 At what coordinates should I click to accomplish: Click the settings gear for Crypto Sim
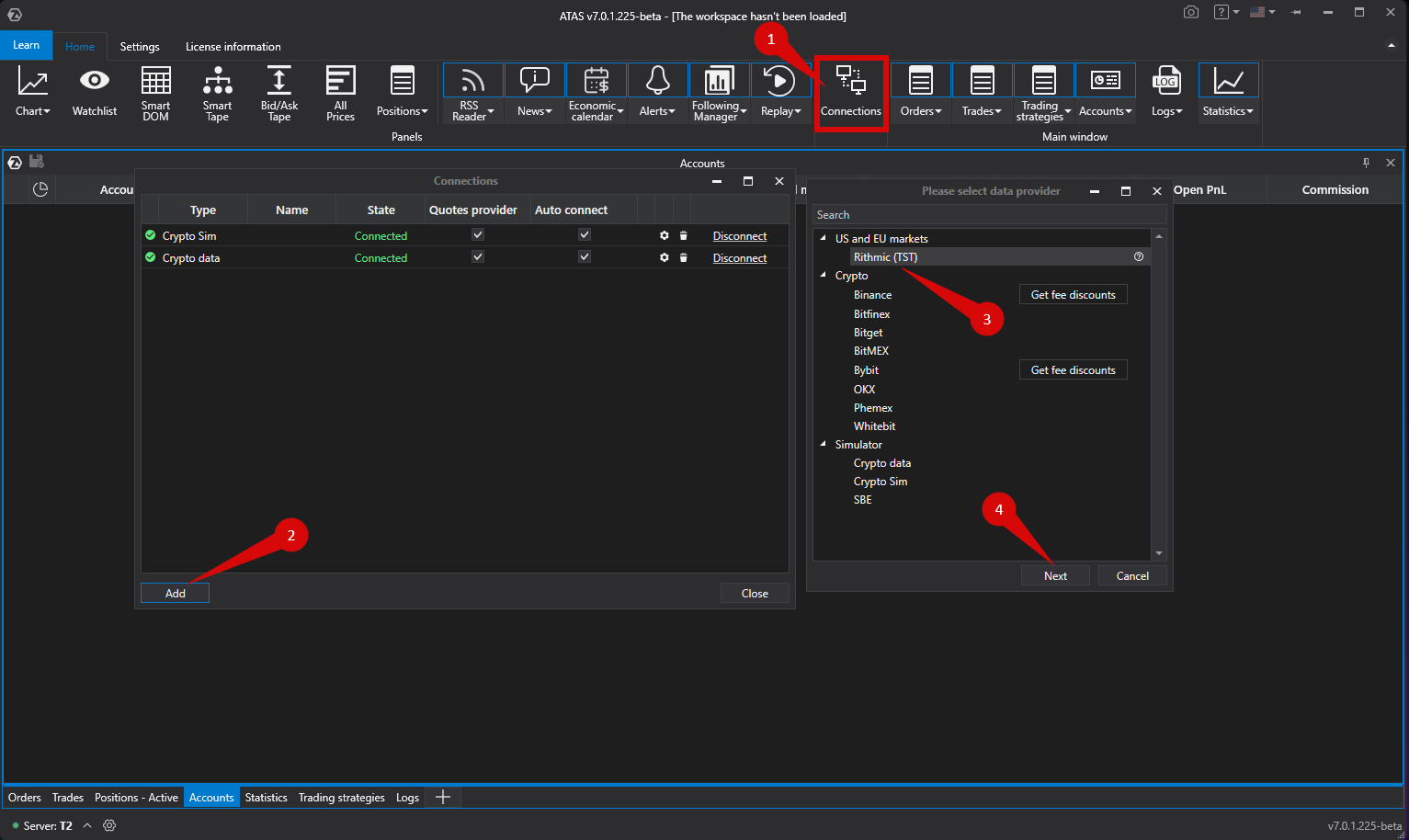pos(664,236)
